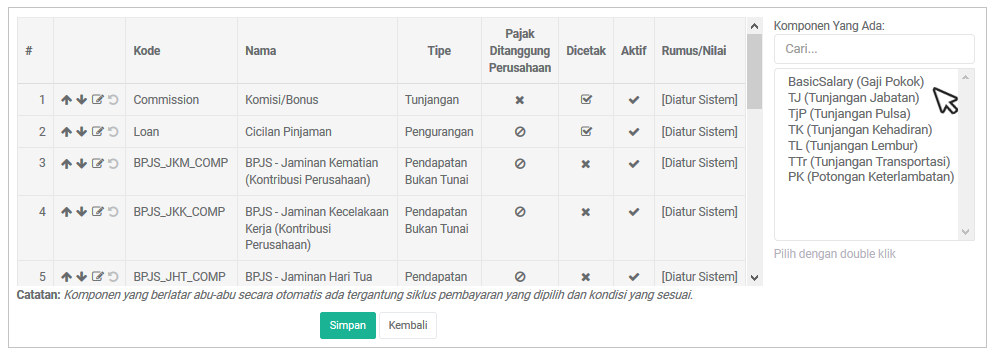Toggle Dicetak checkbox for Loan row
1001x362 pixels.
click(586, 132)
